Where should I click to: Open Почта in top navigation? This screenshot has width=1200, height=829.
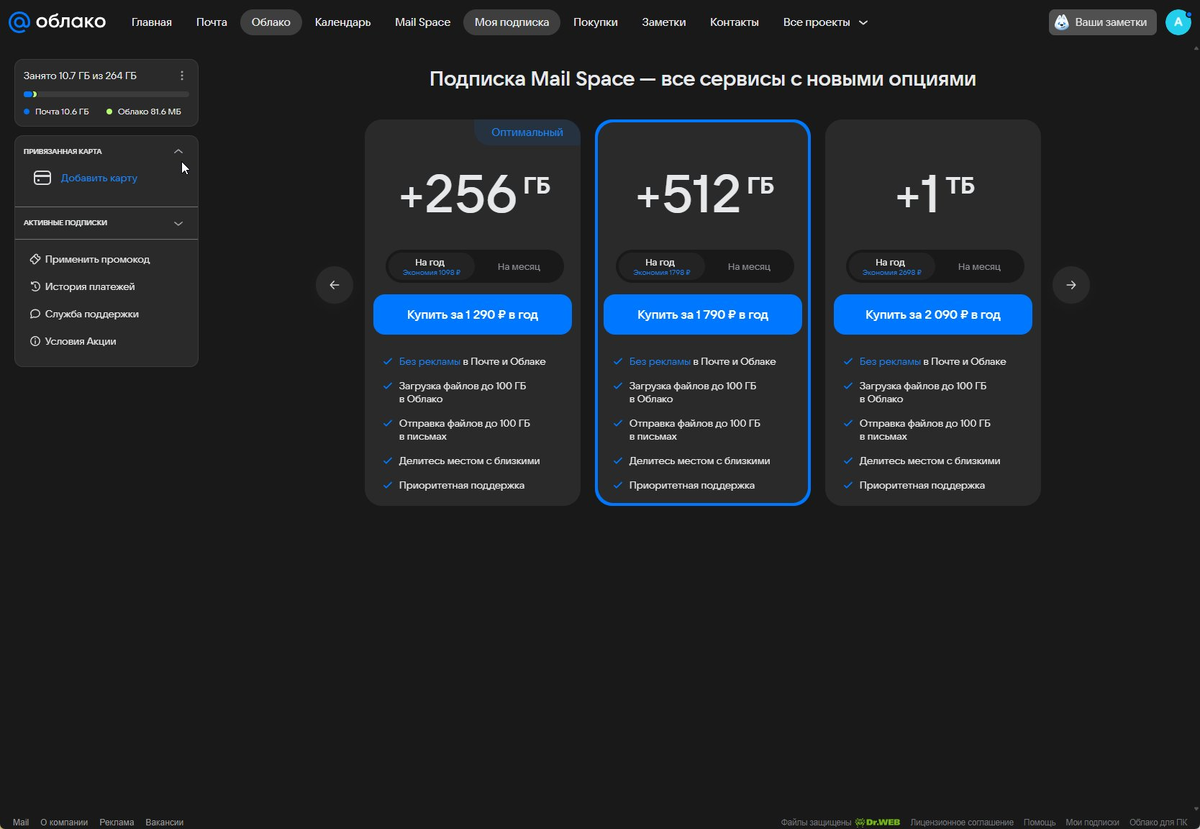pyautogui.click(x=211, y=22)
